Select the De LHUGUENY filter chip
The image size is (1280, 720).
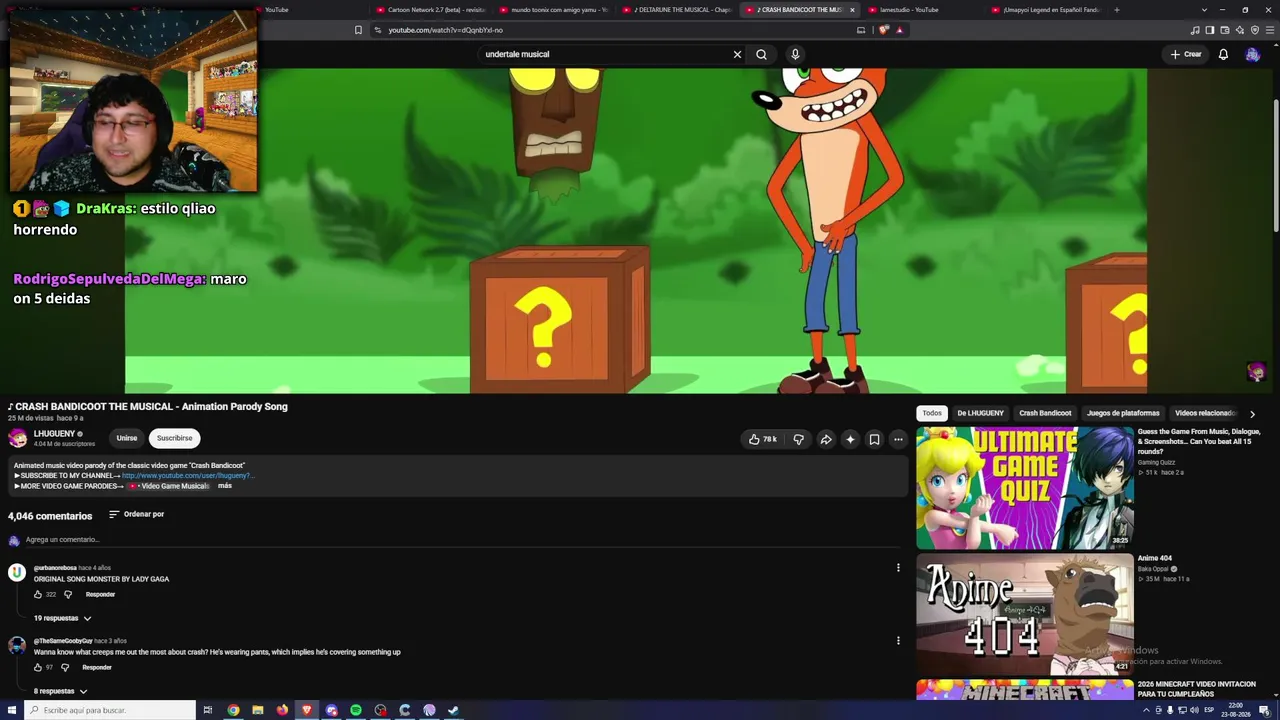coord(980,413)
